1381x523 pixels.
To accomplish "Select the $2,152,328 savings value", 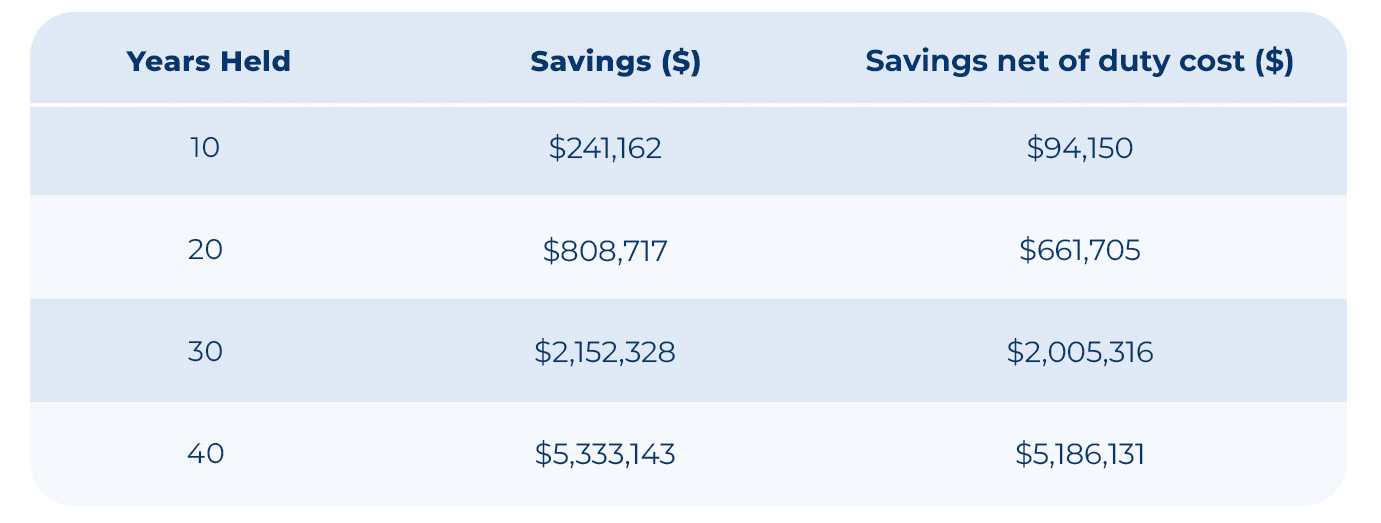I will 605,352.
